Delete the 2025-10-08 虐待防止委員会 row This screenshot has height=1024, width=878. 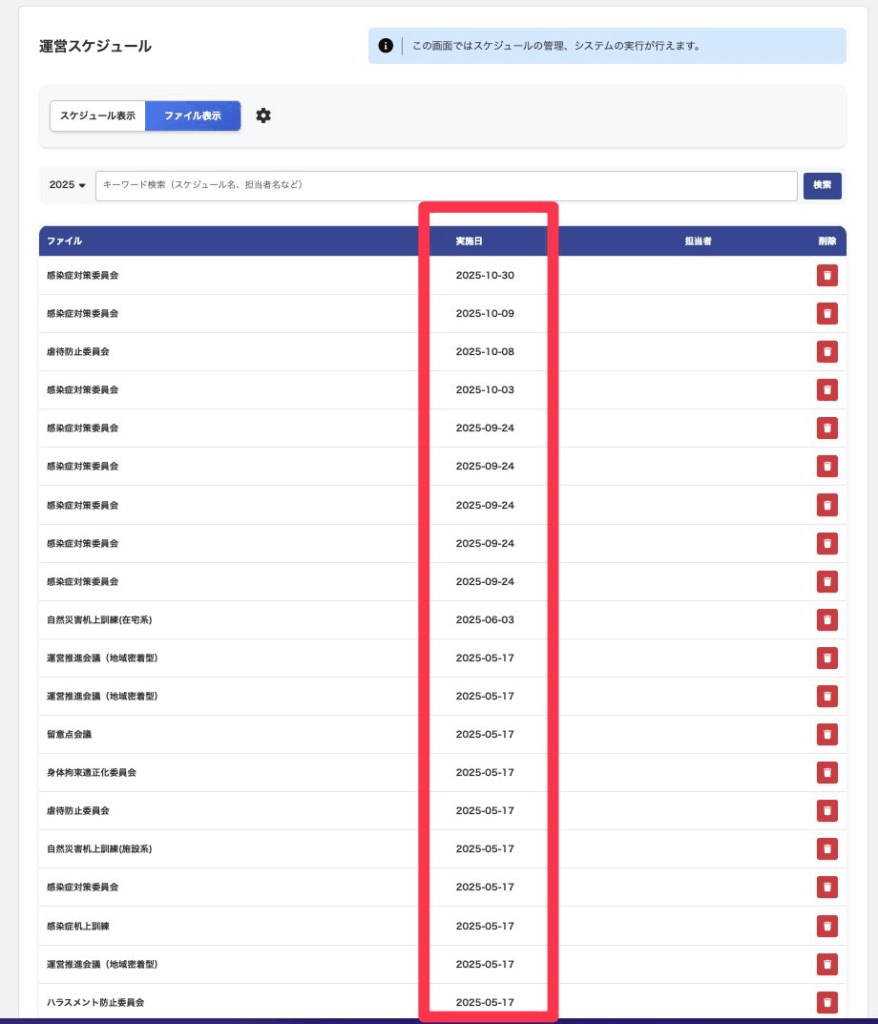(827, 352)
